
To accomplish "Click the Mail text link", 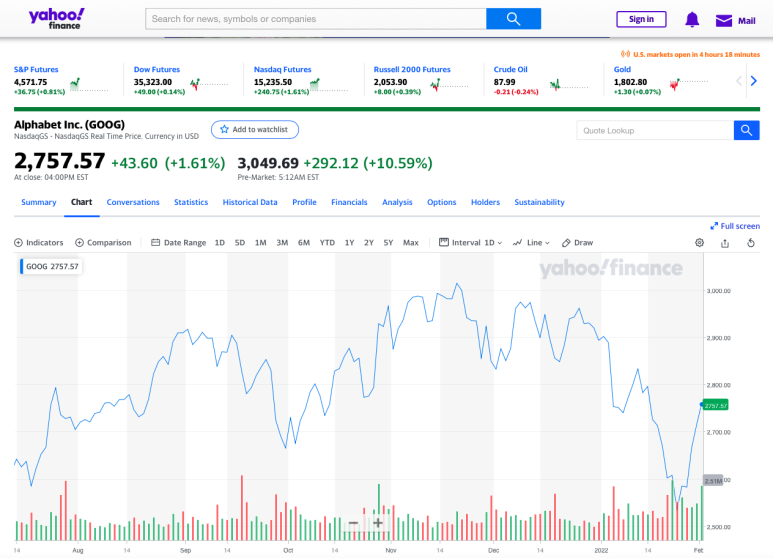I will coord(746,21).
